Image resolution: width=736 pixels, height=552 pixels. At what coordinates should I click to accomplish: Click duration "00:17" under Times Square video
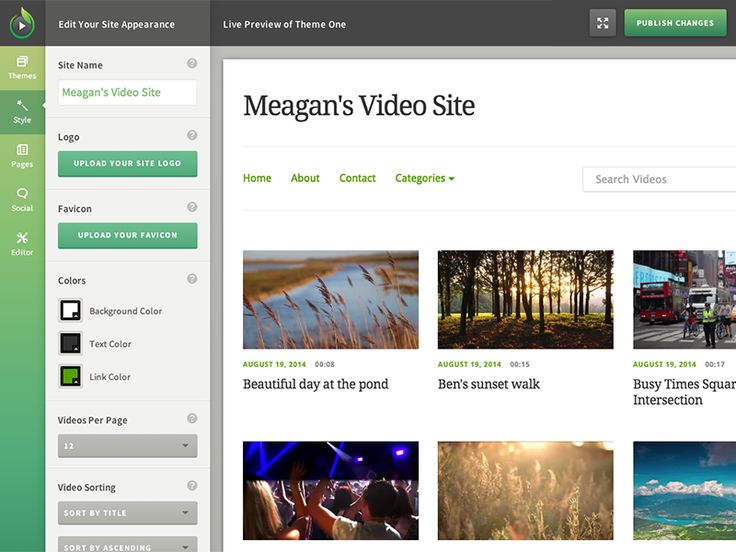(x=715, y=364)
